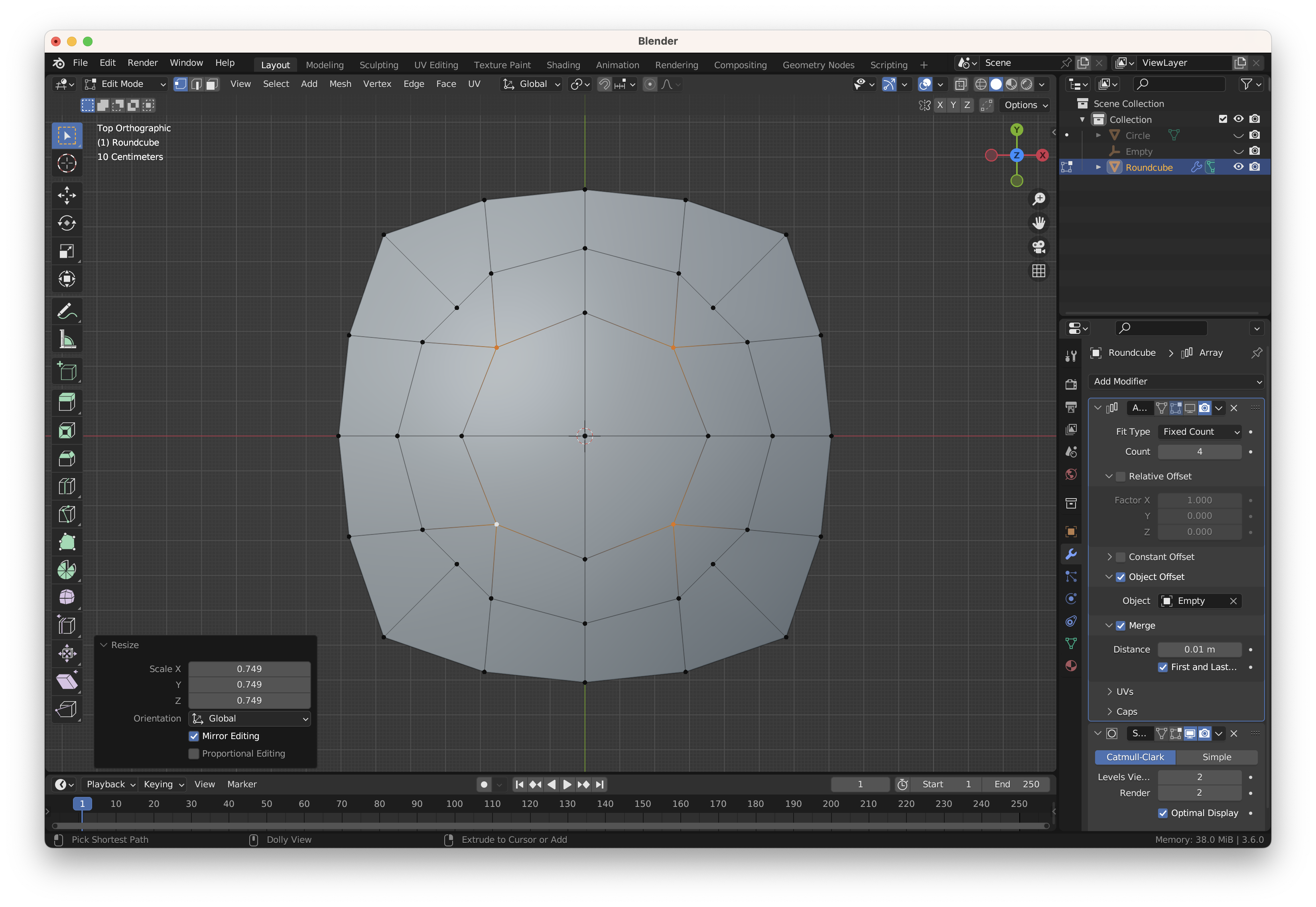Image resolution: width=1316 pixels, height=907 pixels.
Task: Open the Mesh menu in viewport header
Action: 340,84
